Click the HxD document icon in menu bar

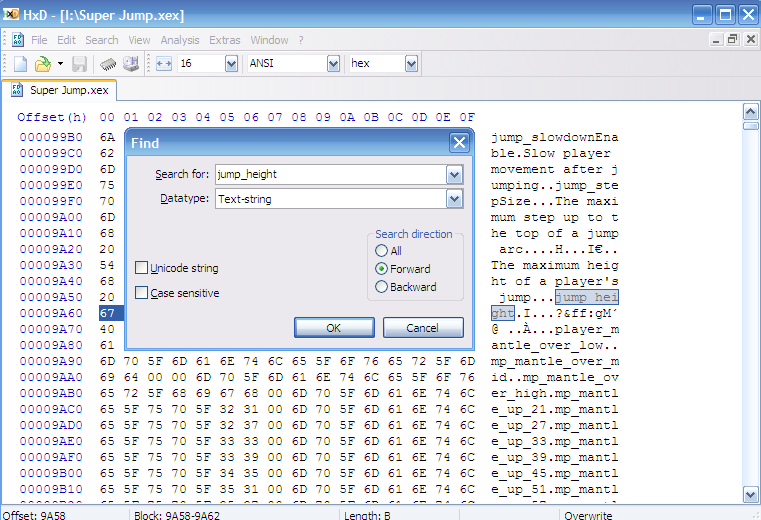tap(17, 40)
